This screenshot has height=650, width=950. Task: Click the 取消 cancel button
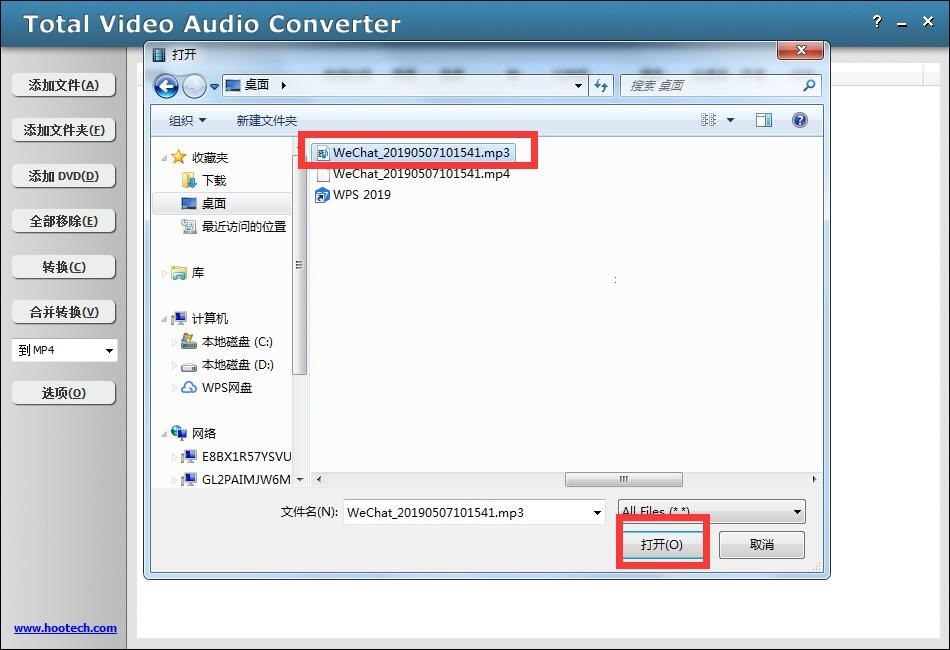764,544
